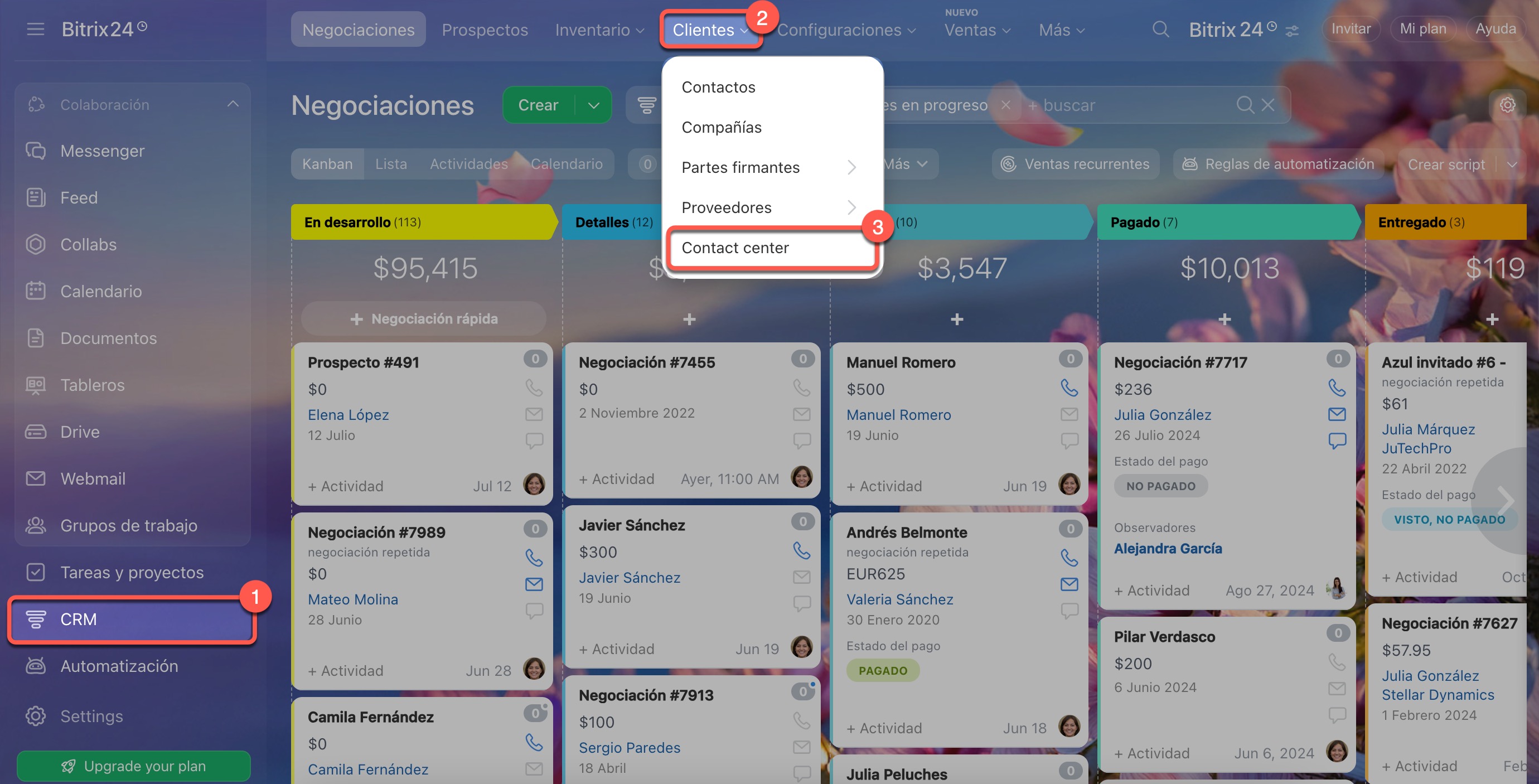Screen dimensions: 1539x784
Task: Select Contact center from Clientes menu
Action: (772, 248)
